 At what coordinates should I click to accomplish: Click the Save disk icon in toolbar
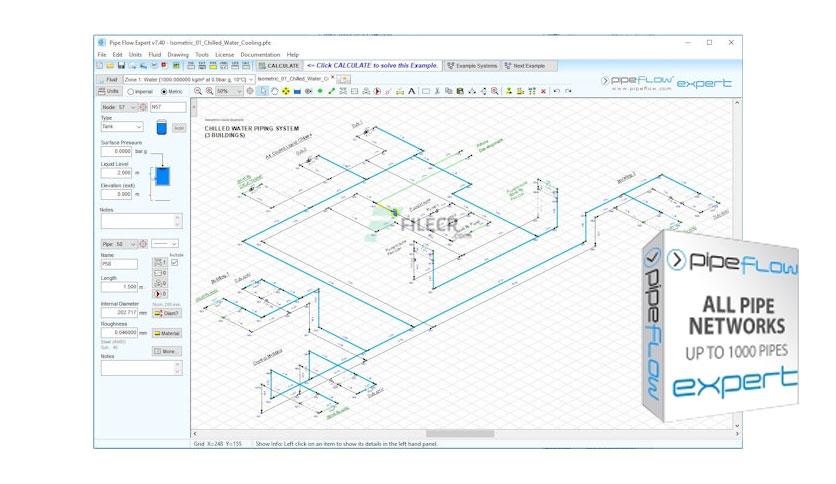[121, 66]
